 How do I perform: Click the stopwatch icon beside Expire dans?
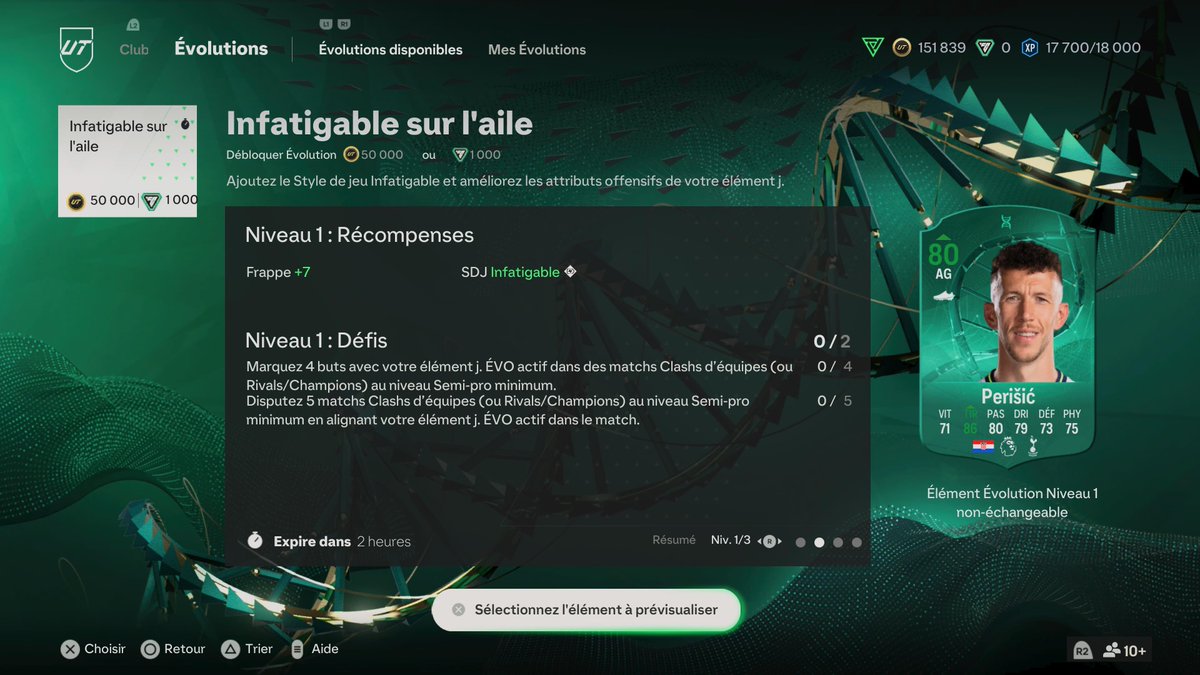click(255, 540)
